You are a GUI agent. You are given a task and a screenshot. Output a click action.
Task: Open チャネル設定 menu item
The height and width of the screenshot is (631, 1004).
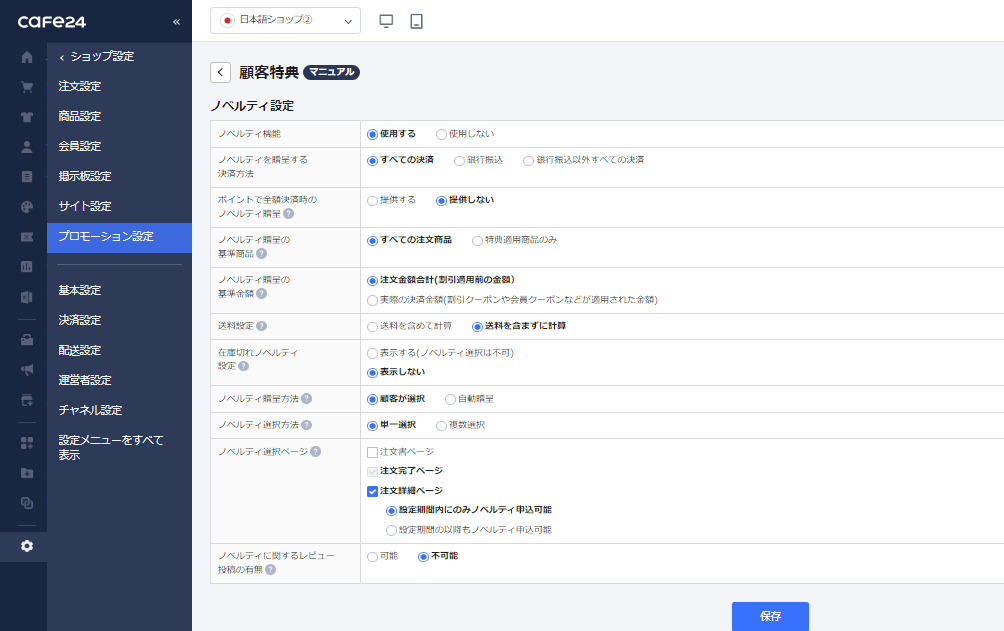tap(90, 410)
